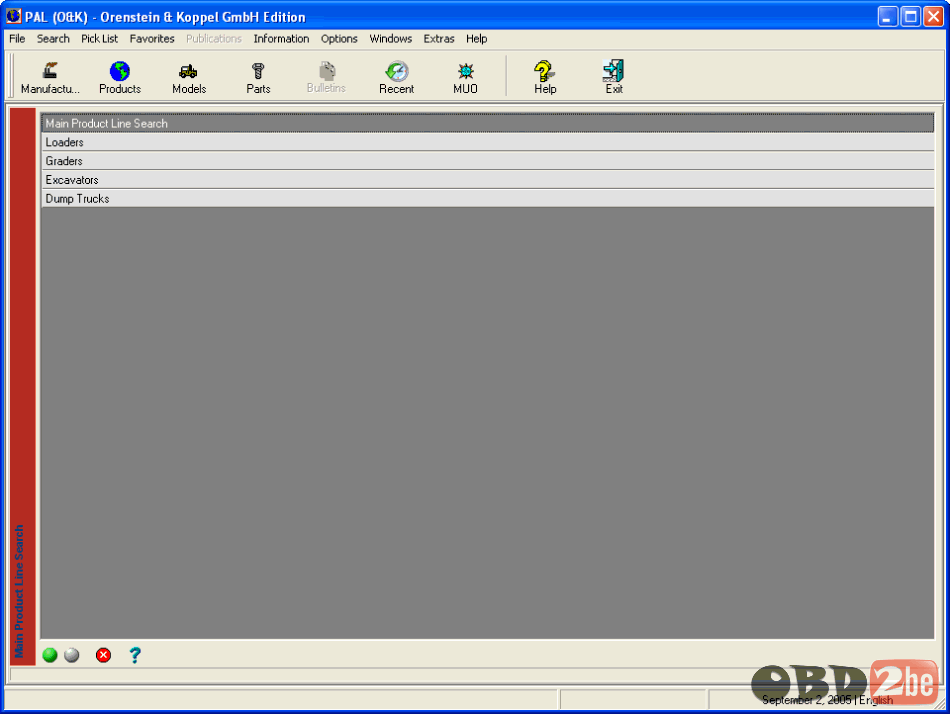Open the Bulletins toolbar icon
The image size is (950, 714).
tap(327, 78)
